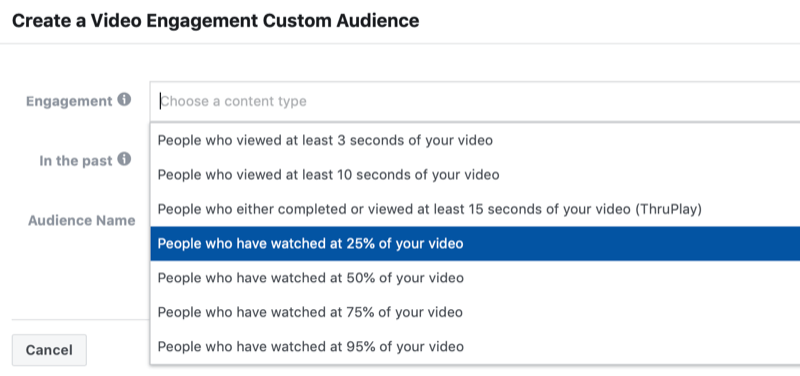This screenshot has height=376, width=800.
Task: Click the Cancel button
Action: click(x=49, y=350)
